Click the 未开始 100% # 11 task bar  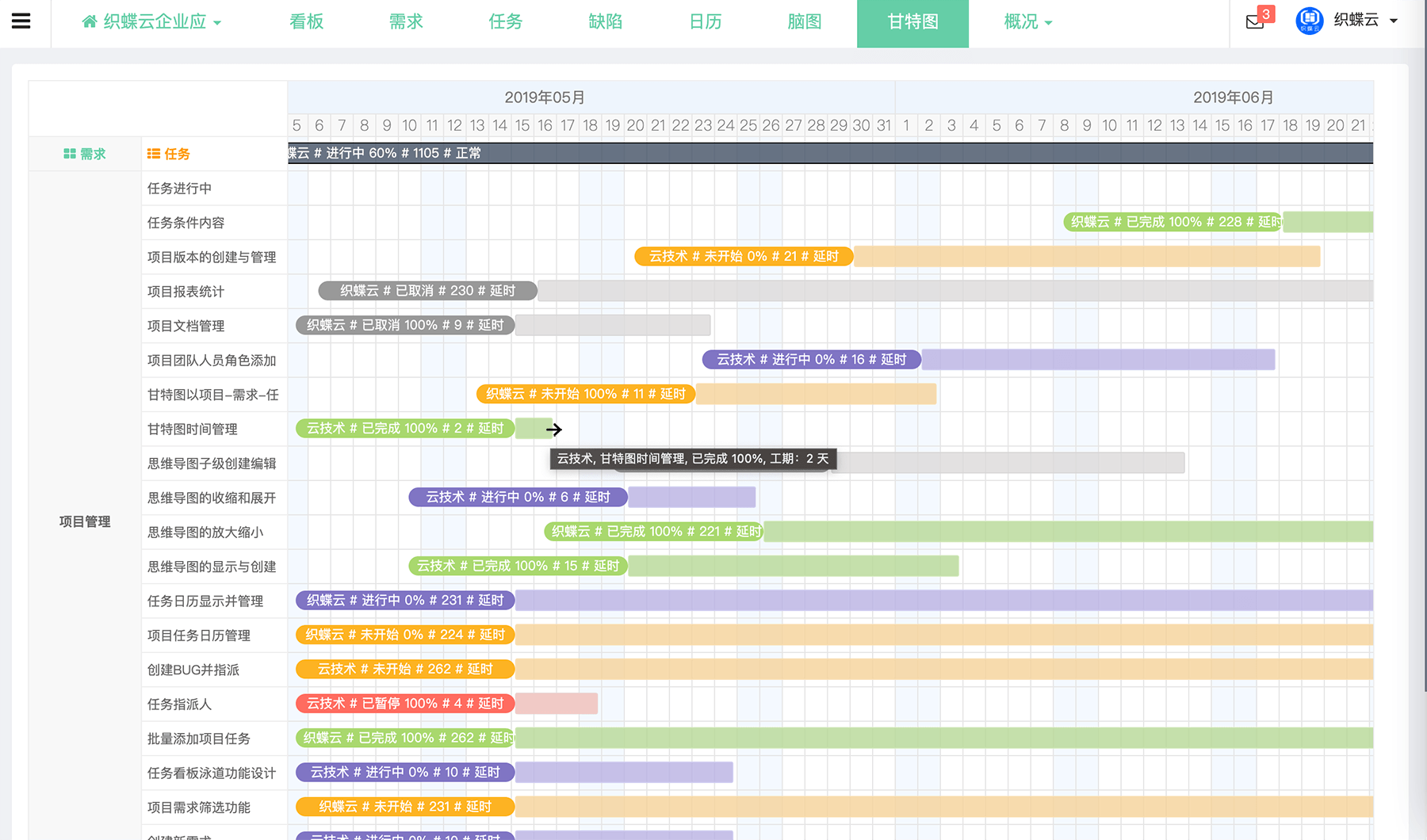[586, 394]
